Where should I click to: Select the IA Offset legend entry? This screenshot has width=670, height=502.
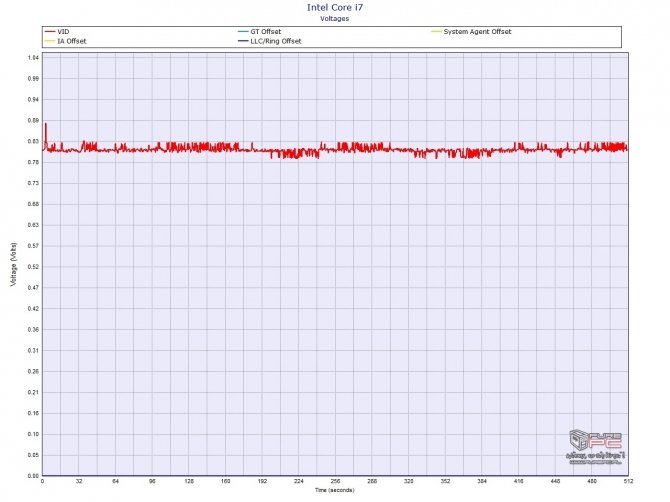(x=66, y=41)
